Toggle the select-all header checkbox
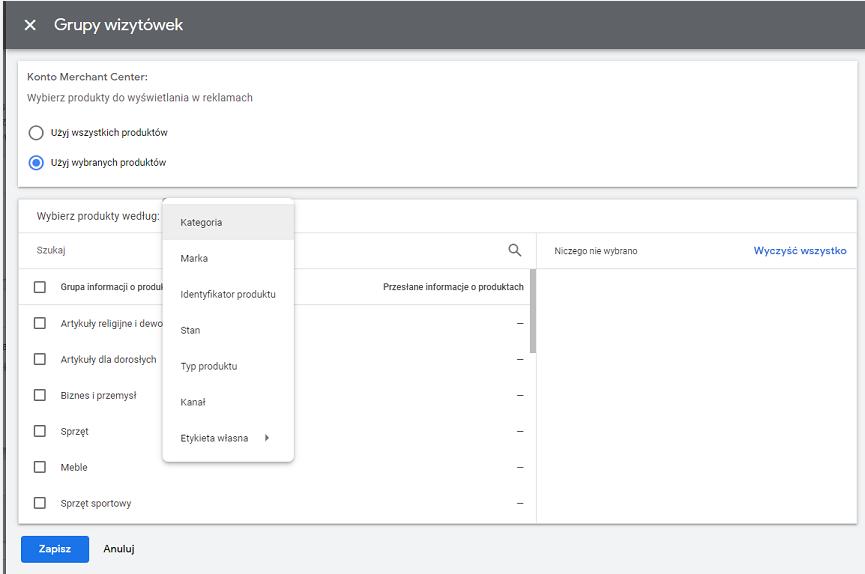 click(x=40, y=287)
